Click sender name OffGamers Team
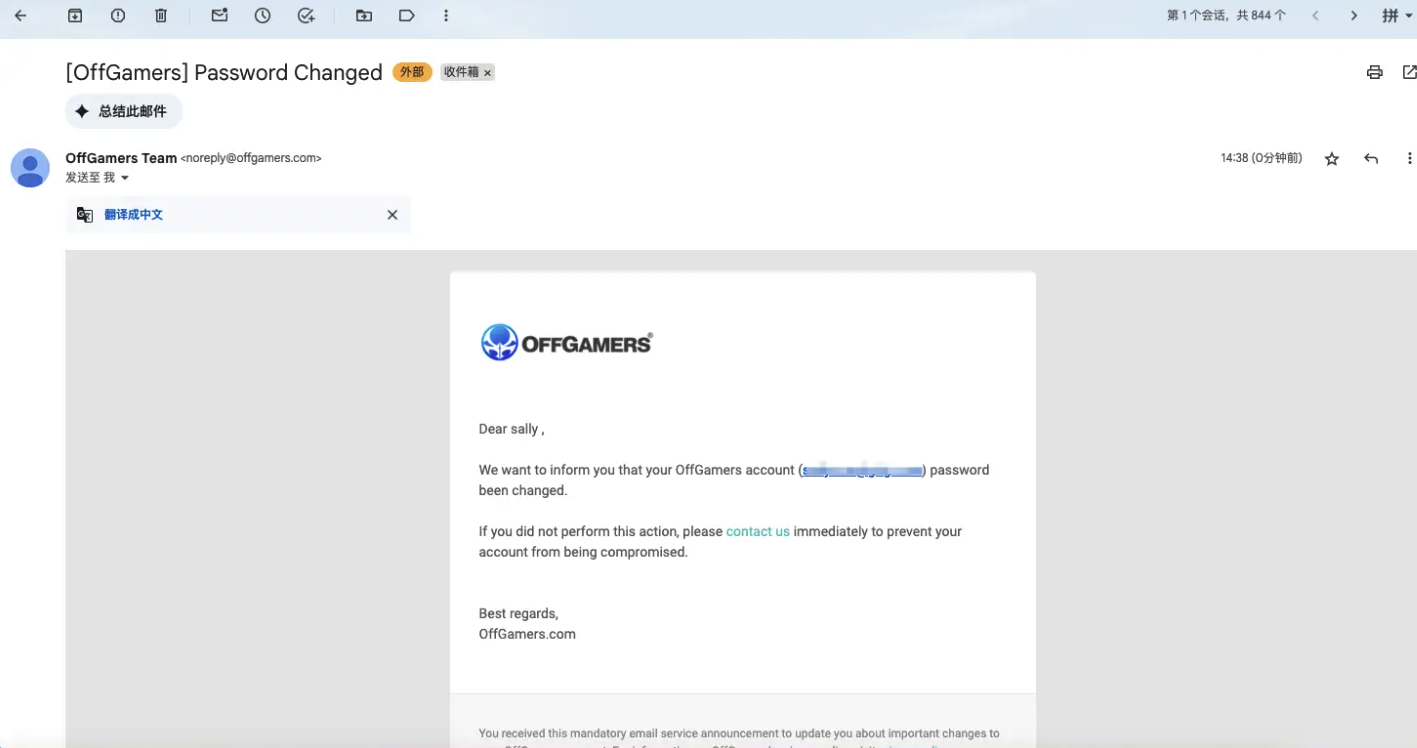The height and width of the screenshot is (748, 1417). coord(121,158)
